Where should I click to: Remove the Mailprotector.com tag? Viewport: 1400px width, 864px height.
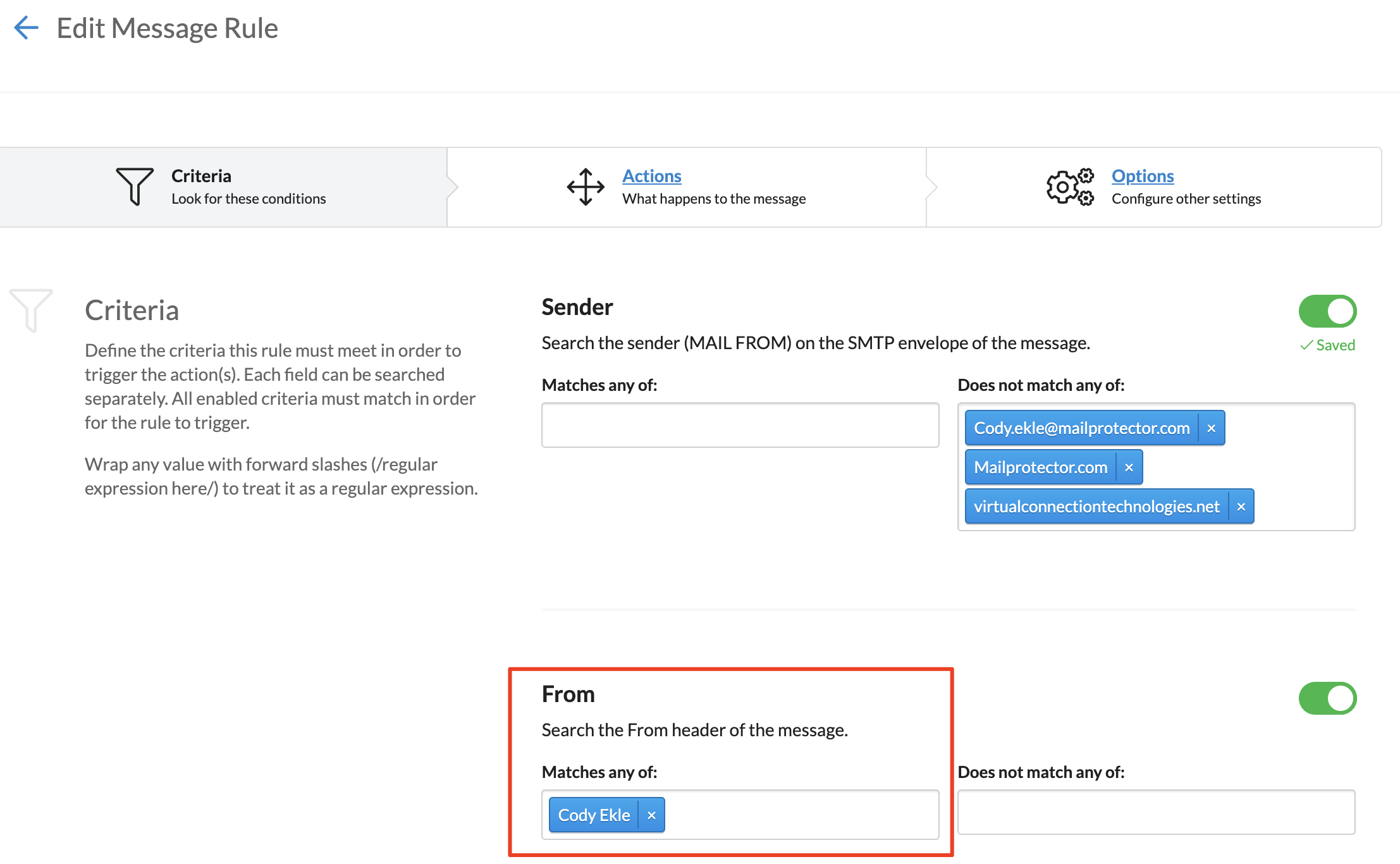point(1129,467)
